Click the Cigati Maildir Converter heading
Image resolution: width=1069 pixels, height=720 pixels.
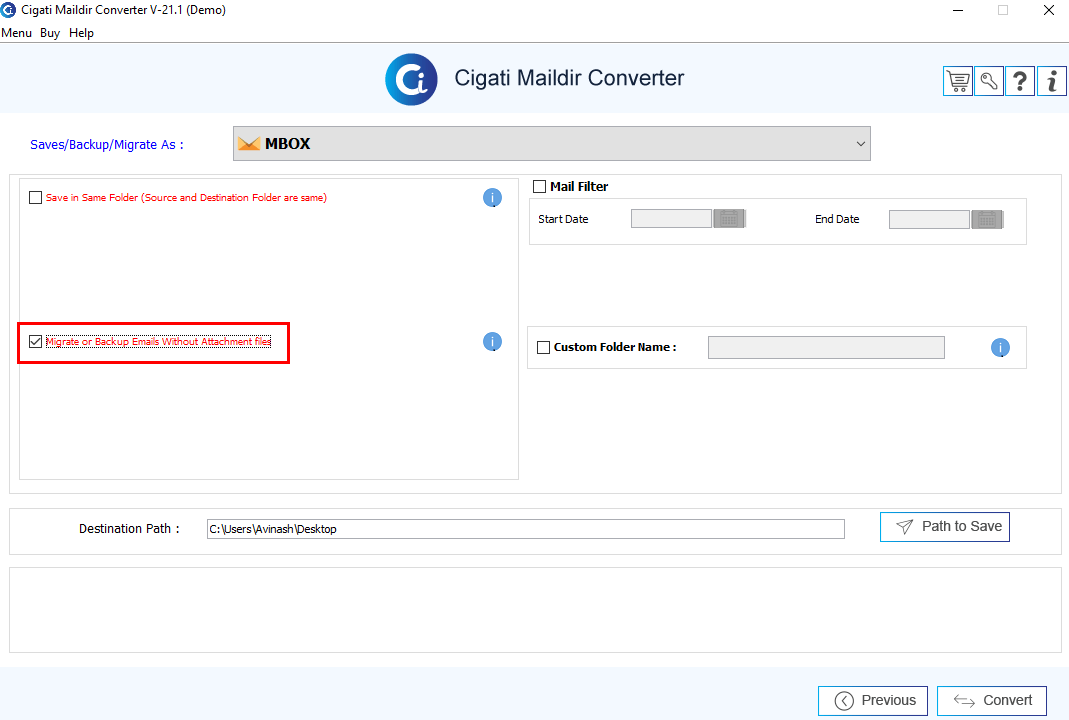pyautogui.click(x=569, y=78)
